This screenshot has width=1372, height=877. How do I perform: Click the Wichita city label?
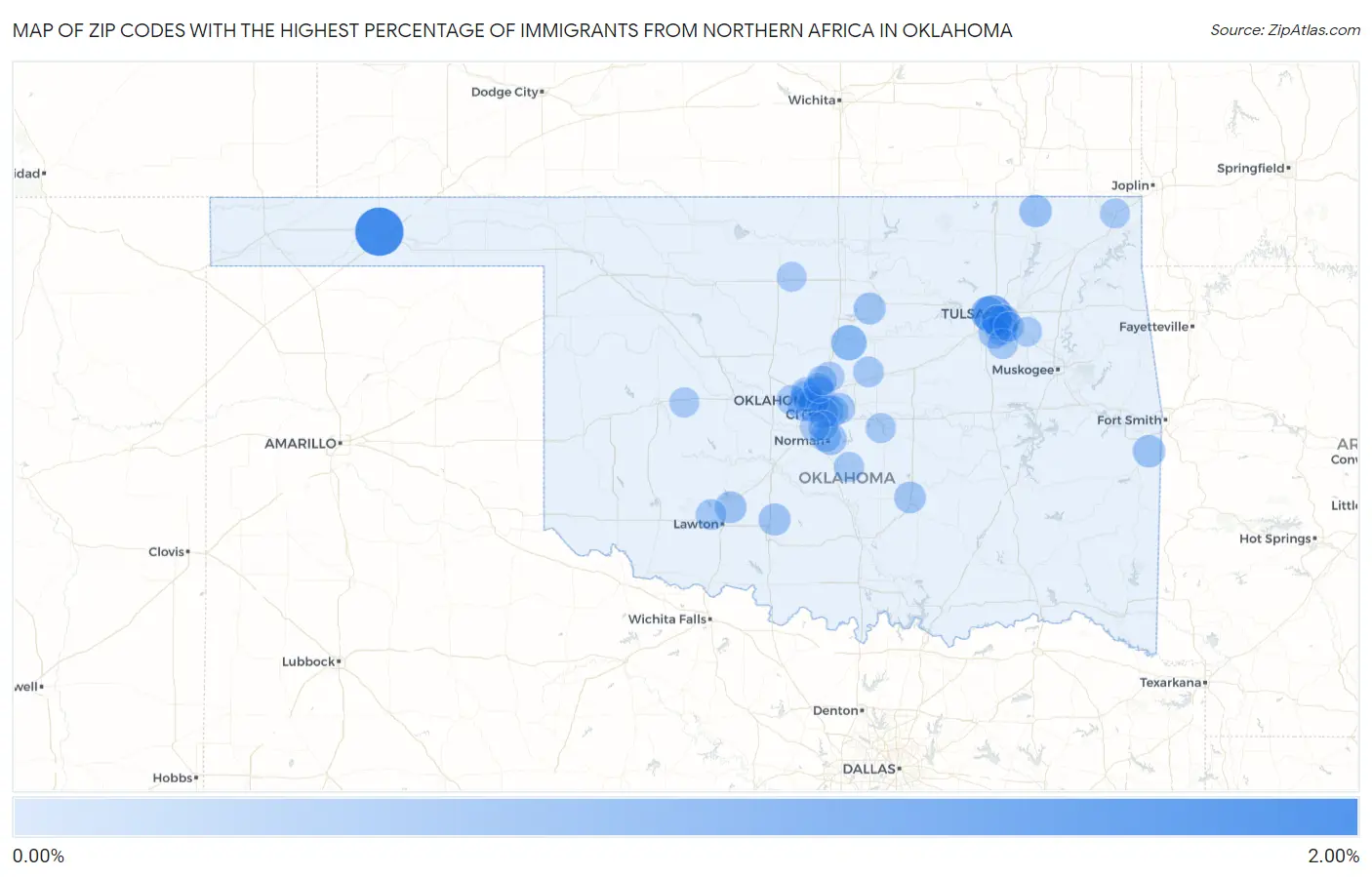812,100
